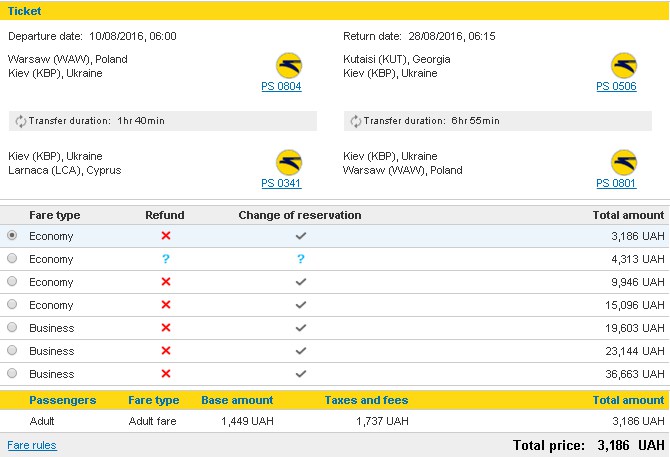Click change checkmark for 15,096 UAH fare
Screen dimensions: 670x457
[x=301, y=305]
